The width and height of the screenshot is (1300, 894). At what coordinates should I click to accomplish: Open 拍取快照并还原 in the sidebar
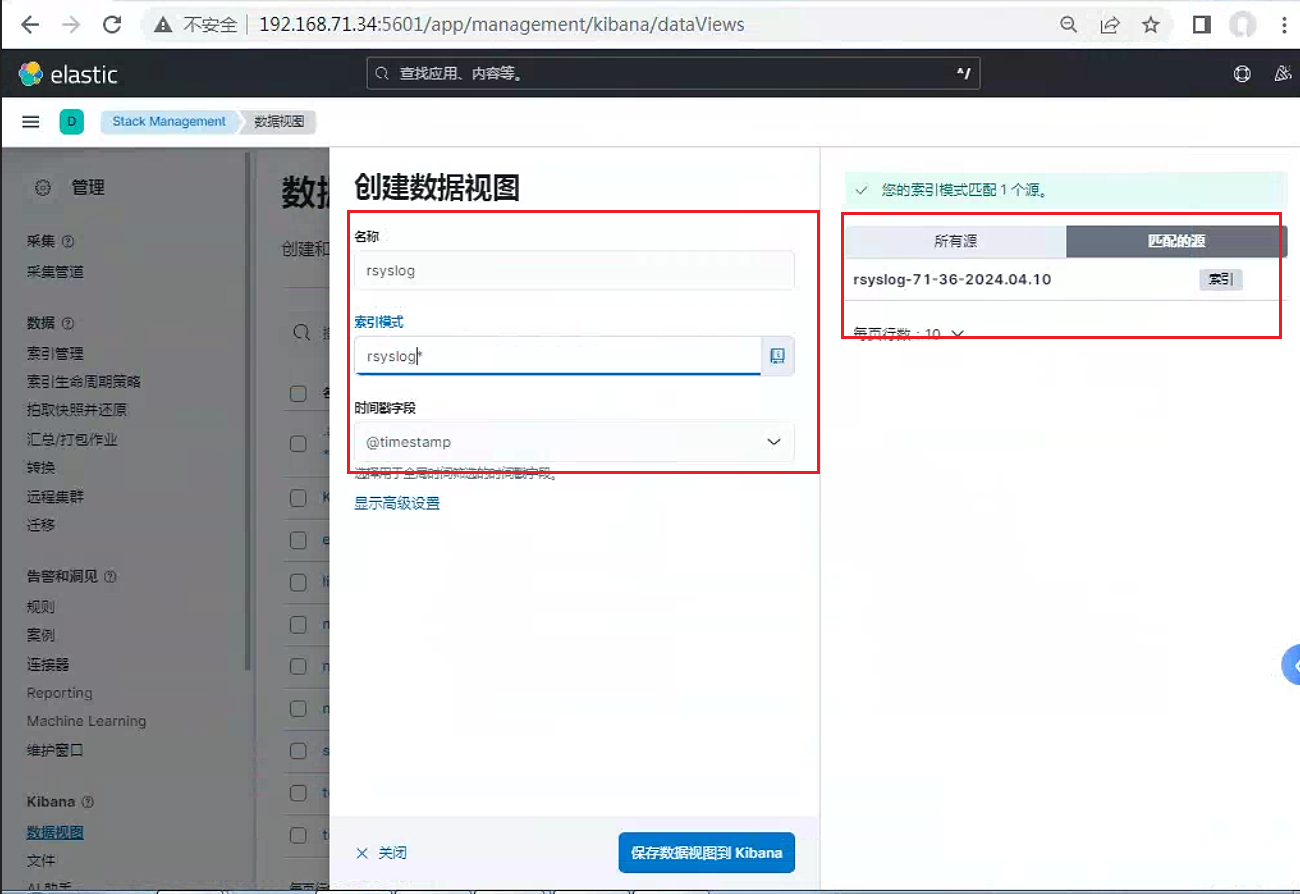pyautogui.click(x=77, y=409)
